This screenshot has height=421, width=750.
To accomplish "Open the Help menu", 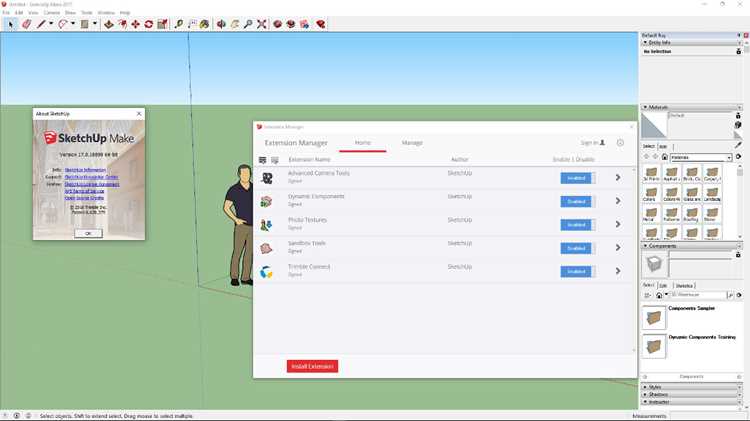I will [x=125, y=12].
